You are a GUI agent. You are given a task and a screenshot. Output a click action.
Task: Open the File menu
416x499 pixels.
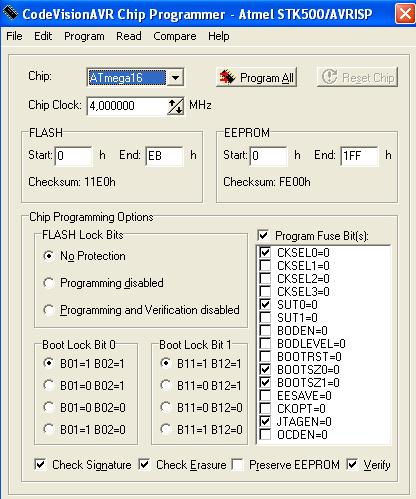14,36
